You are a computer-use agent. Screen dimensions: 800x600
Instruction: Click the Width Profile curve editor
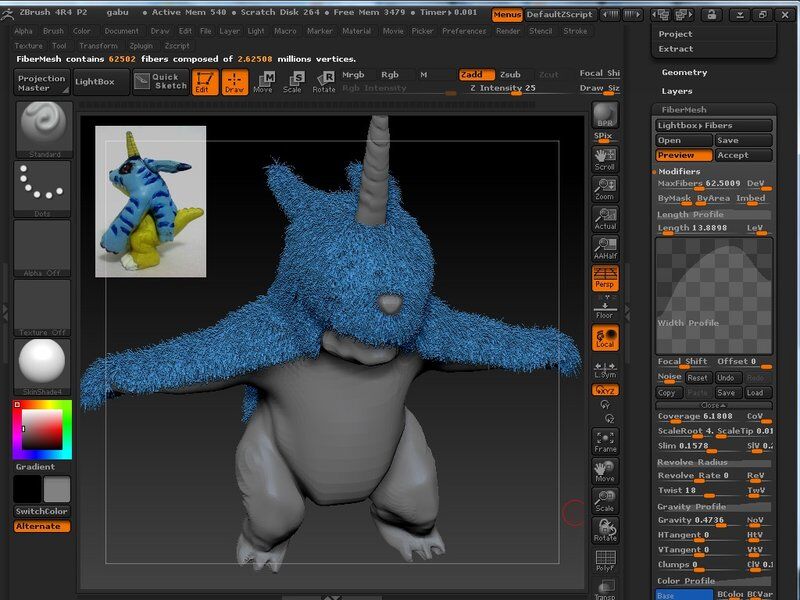click(x=714, y=296)
